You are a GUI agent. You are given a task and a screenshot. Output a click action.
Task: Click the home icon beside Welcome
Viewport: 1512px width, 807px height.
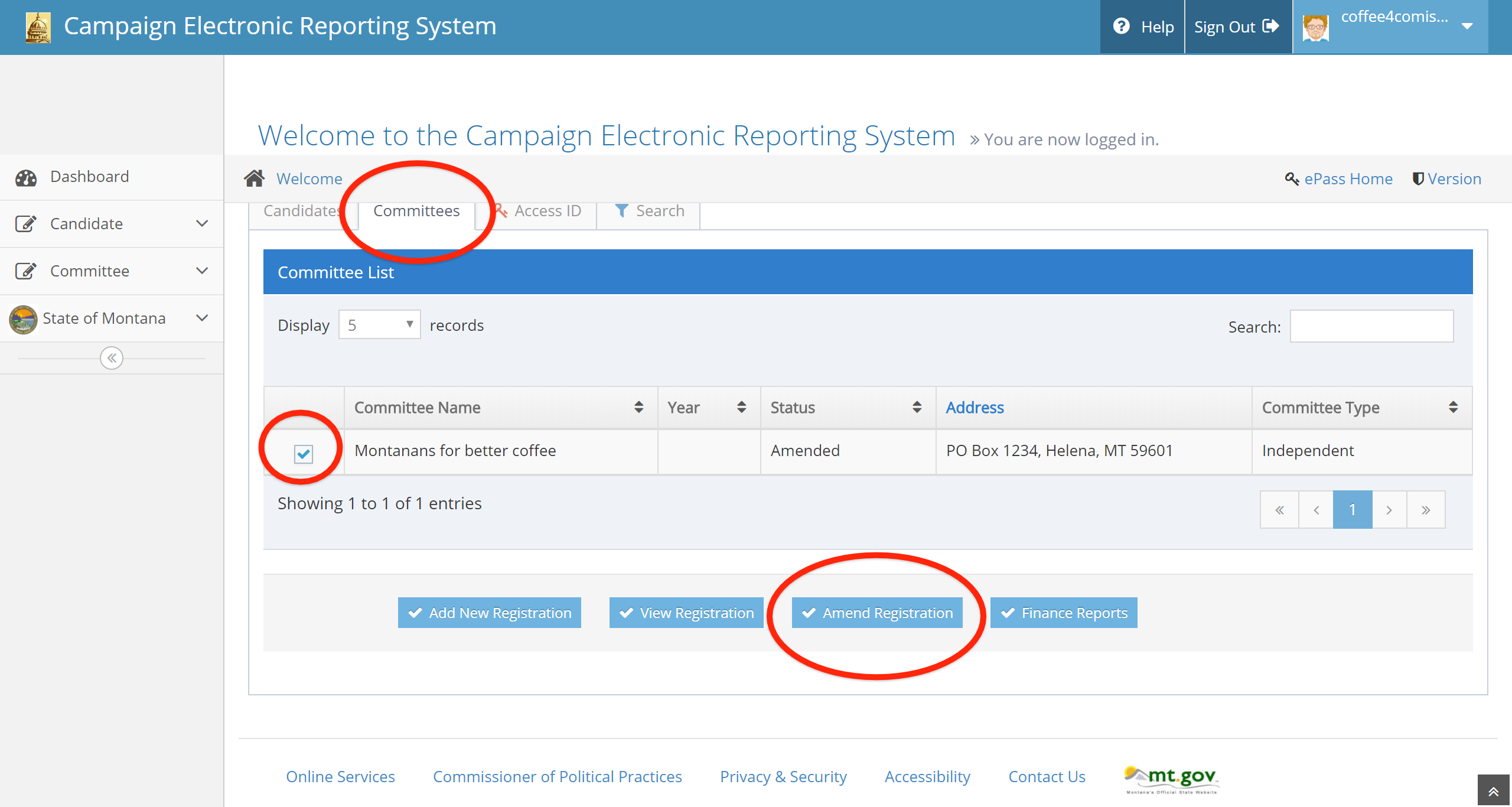pyautogui.click(x=255, y=178)
